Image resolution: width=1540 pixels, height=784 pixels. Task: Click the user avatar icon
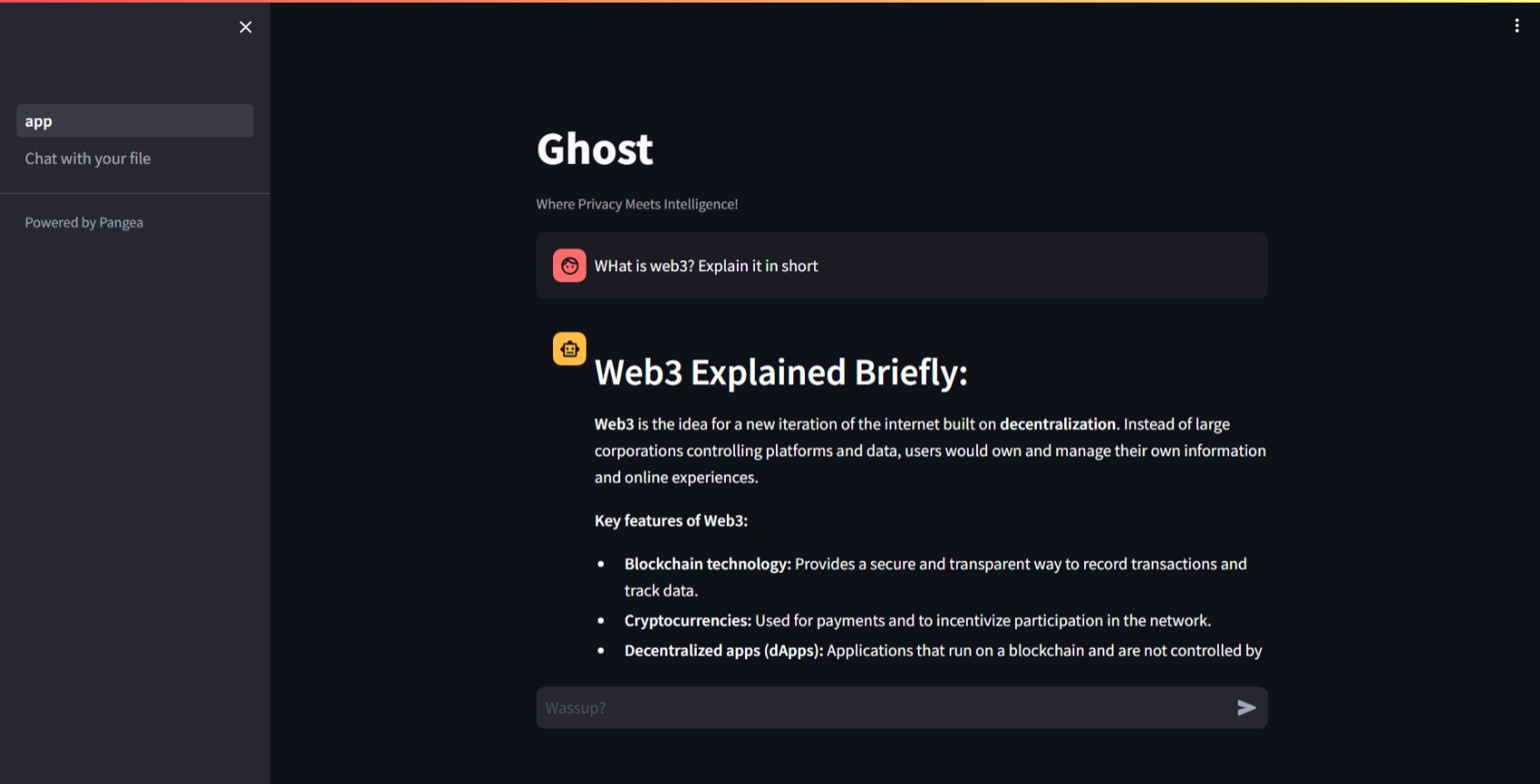click(x=569, y=266)
